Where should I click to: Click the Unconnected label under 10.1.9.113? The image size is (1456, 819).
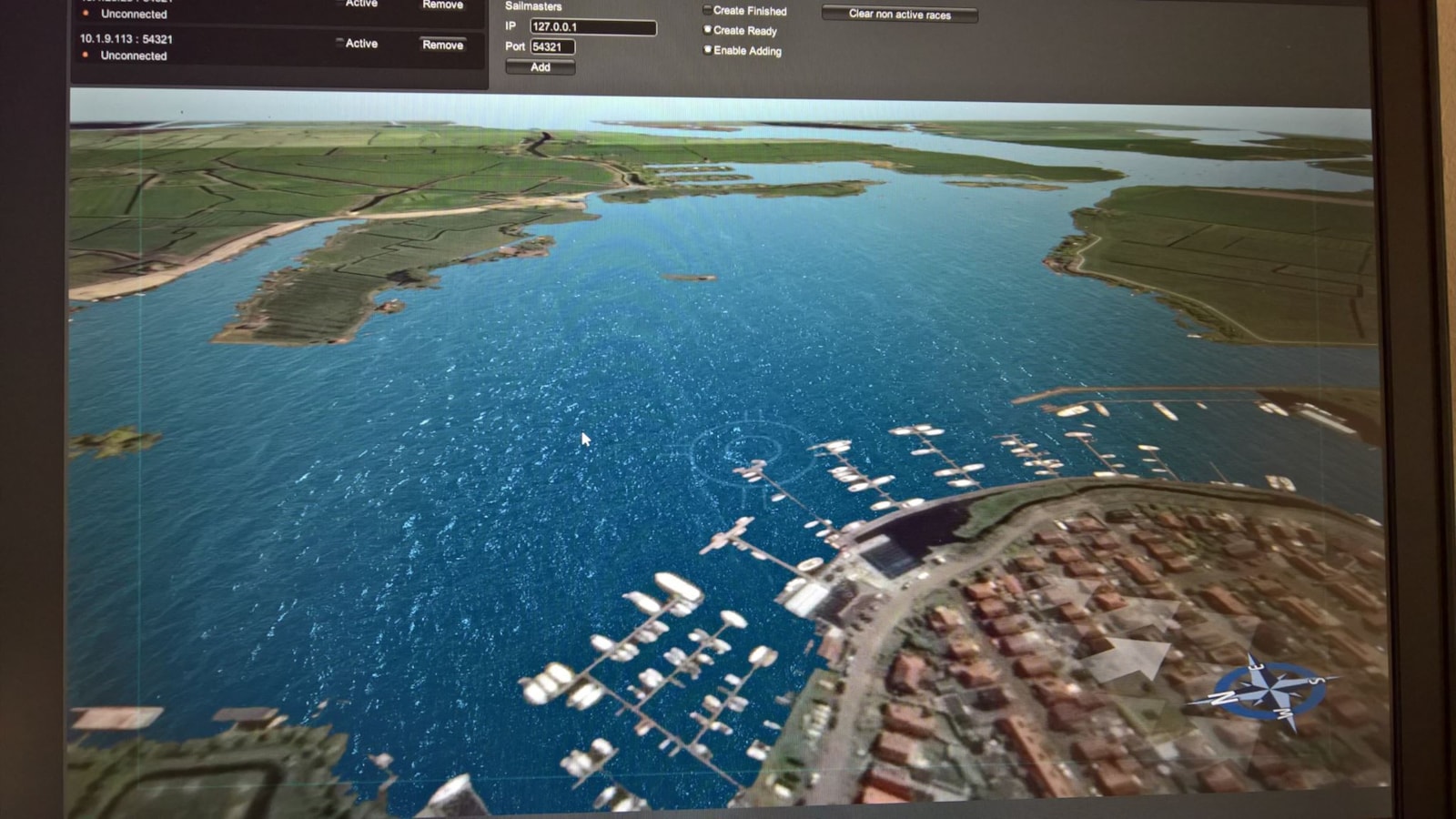point(134,56)
